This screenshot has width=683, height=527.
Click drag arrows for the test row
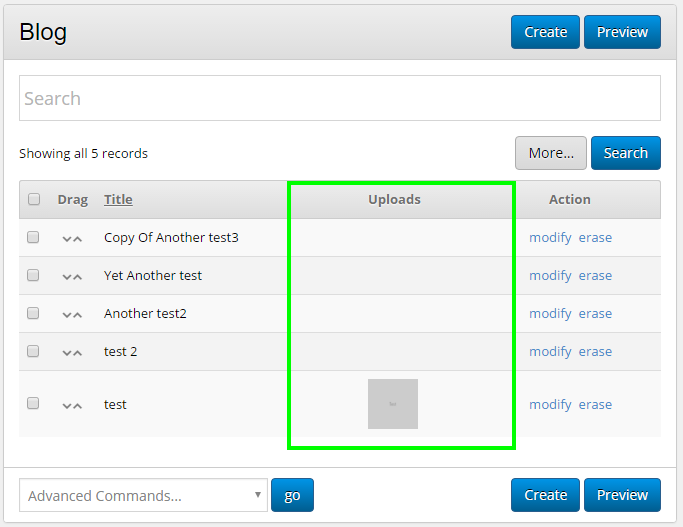[72, 405]
